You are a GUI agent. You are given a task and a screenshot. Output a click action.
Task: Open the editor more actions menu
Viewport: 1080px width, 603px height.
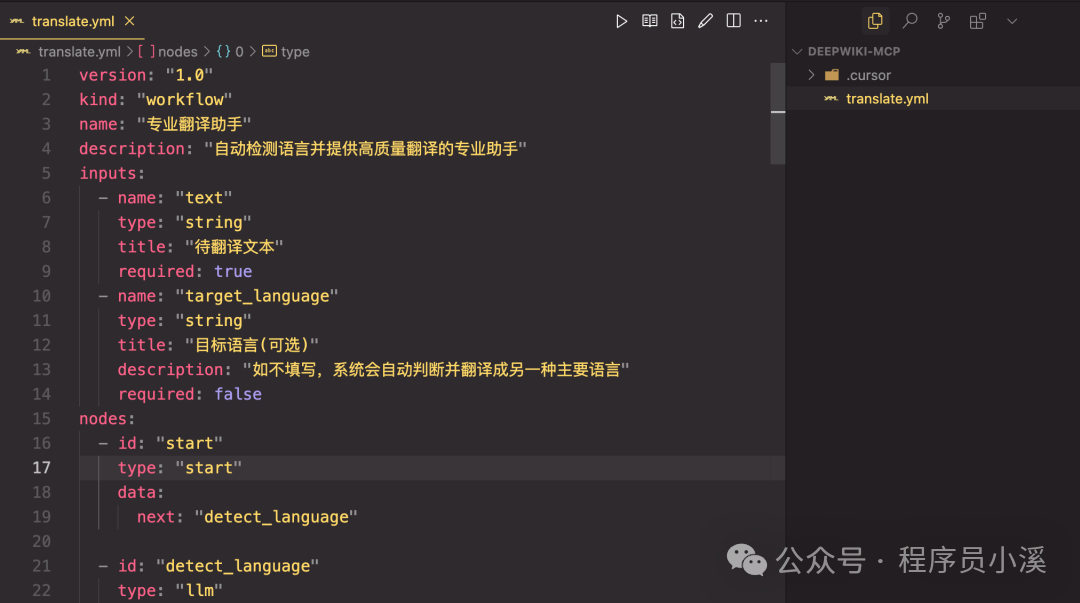tap(761, 20)
